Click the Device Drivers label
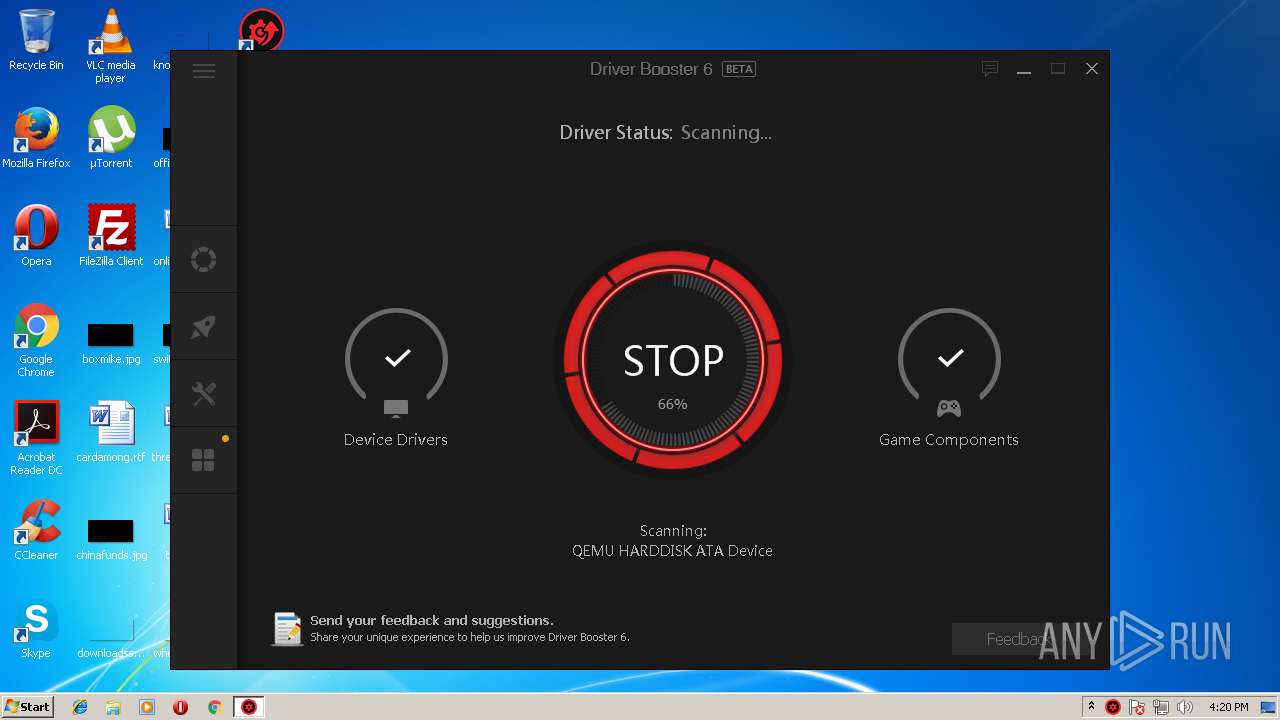 click(x=396, y=440)
